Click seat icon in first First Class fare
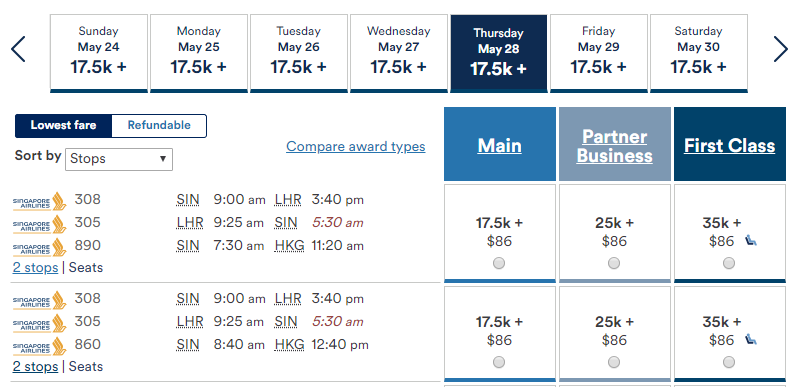 751,241
